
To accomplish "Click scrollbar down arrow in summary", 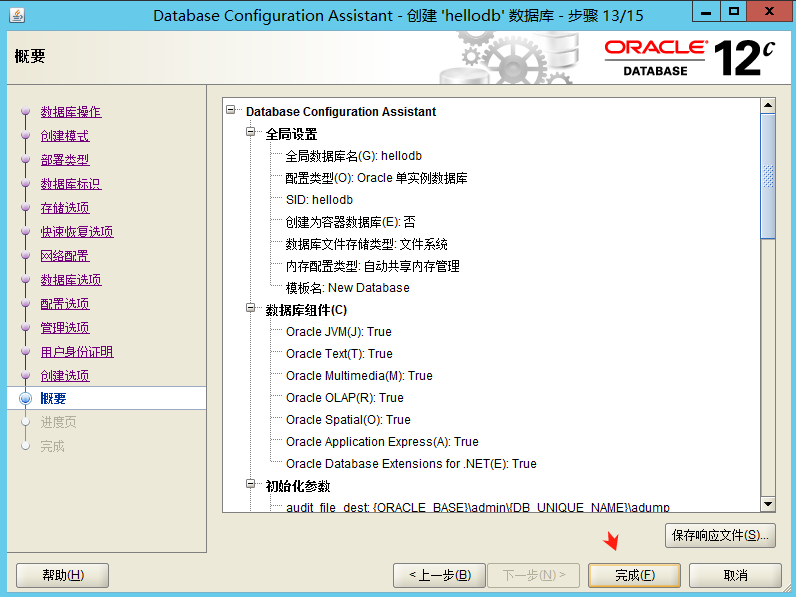I will pos(768,504).
